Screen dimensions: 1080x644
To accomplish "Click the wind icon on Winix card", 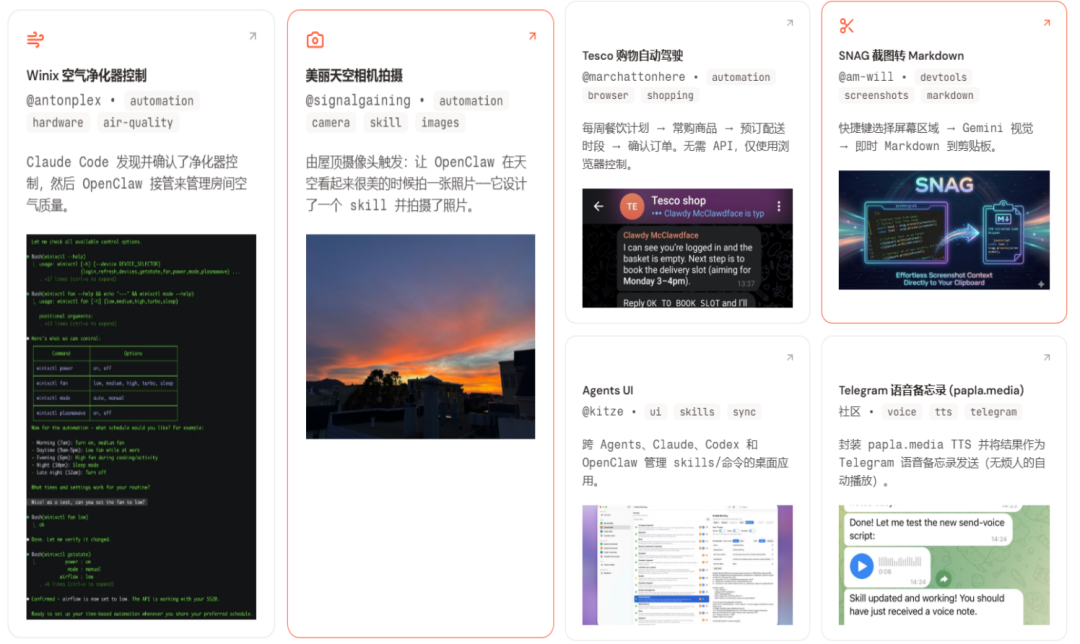I will tap(35, 40).
